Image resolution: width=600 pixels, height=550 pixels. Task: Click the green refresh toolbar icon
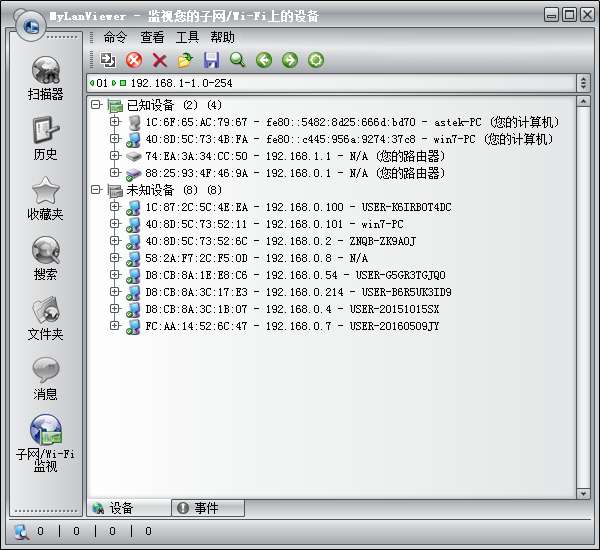[315, 61]
